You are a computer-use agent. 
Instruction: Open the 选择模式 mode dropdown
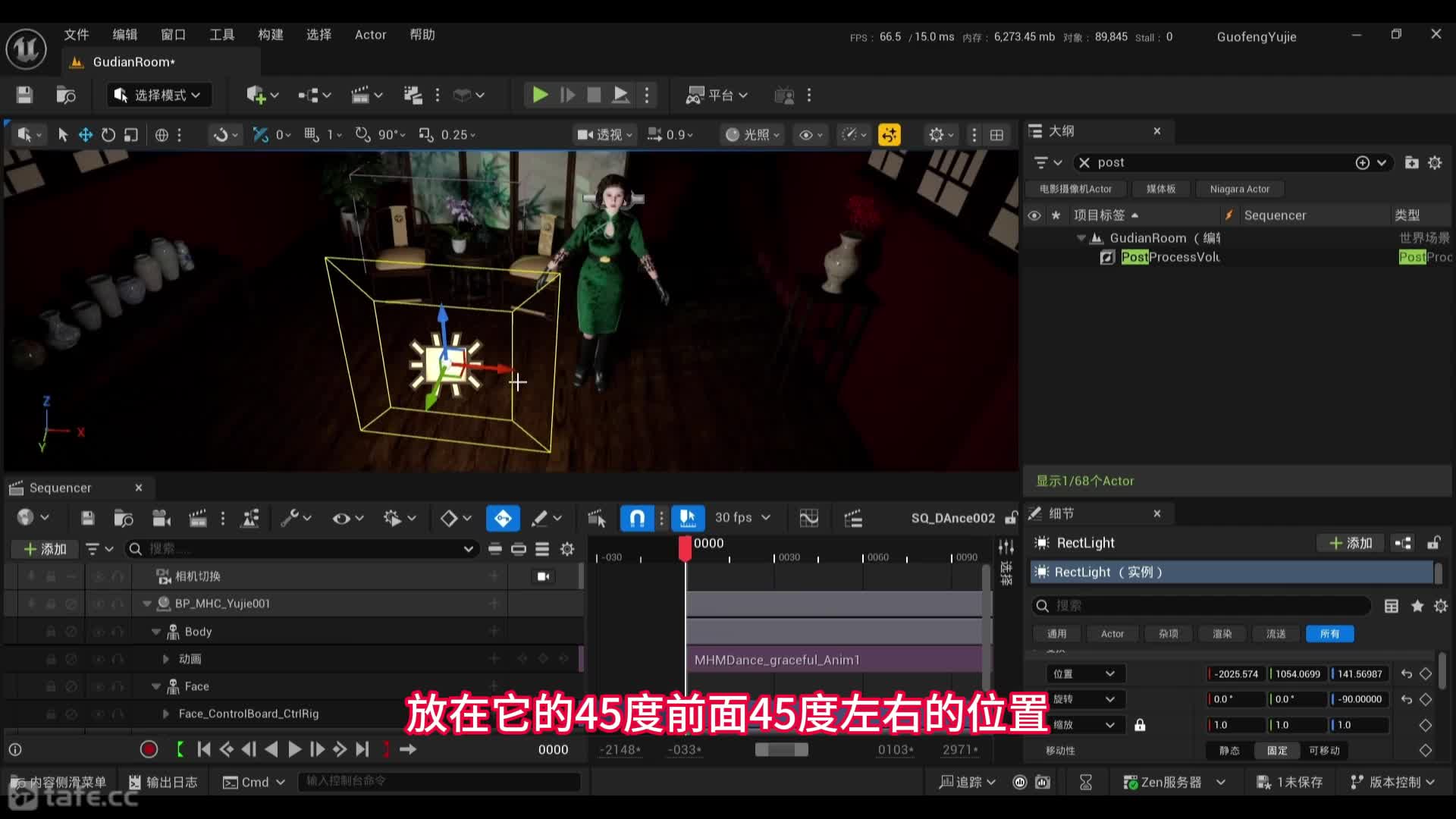click(158, 95)
